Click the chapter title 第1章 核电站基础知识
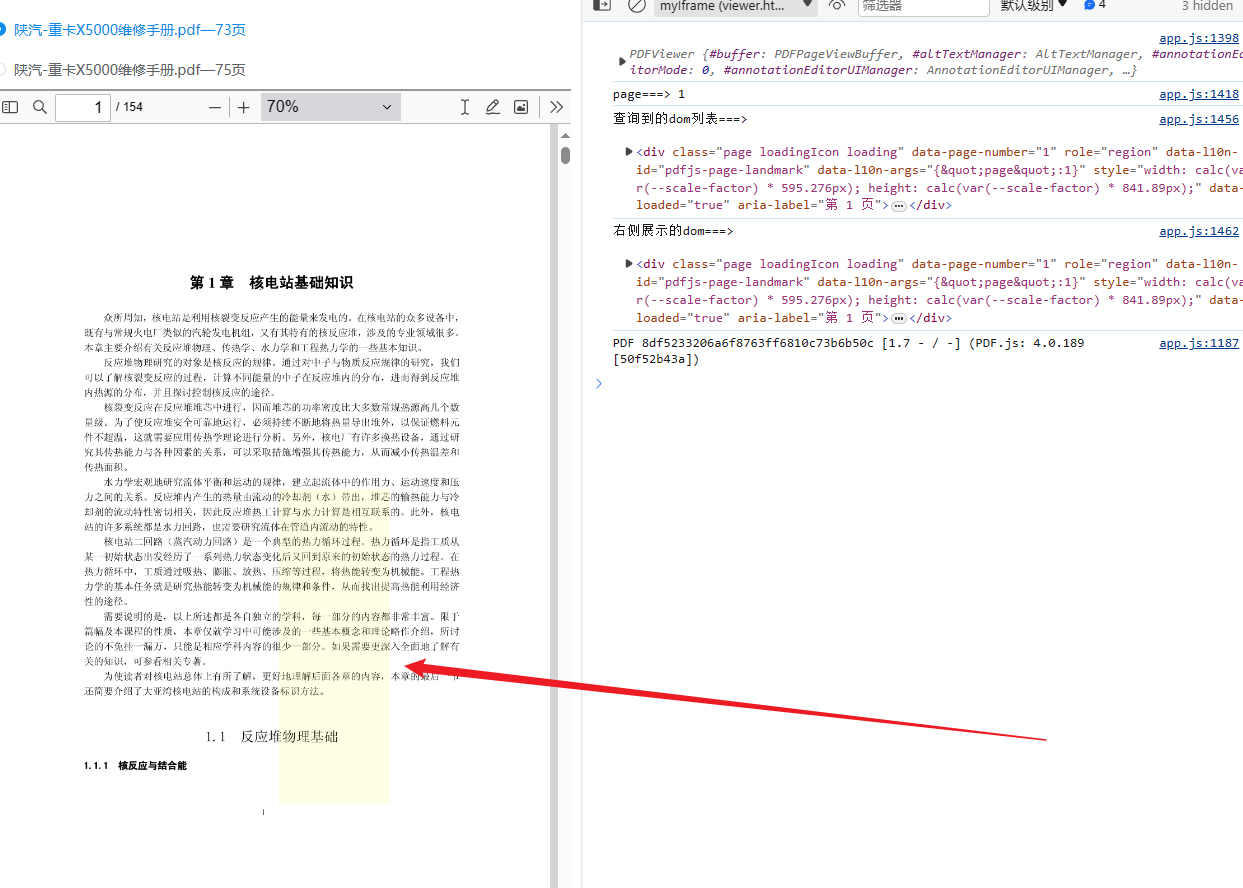The image size is (1243, 888). (x=271, y=283)
